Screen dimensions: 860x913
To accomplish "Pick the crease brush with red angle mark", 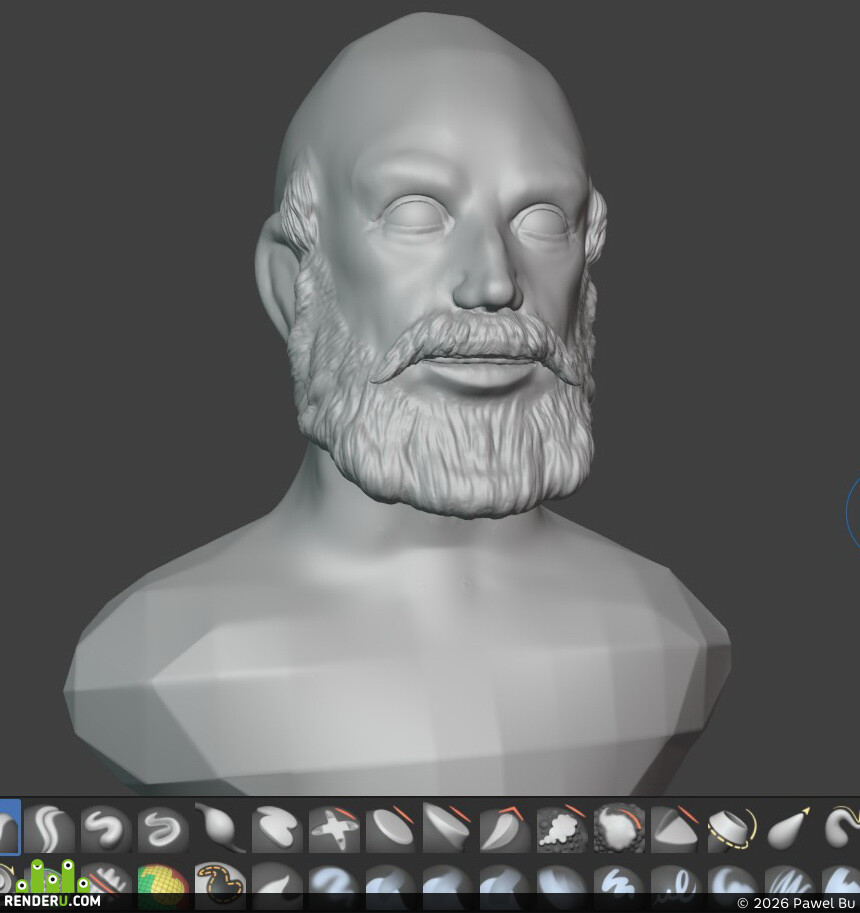I will pyautogui.click(x=505, y=827).
